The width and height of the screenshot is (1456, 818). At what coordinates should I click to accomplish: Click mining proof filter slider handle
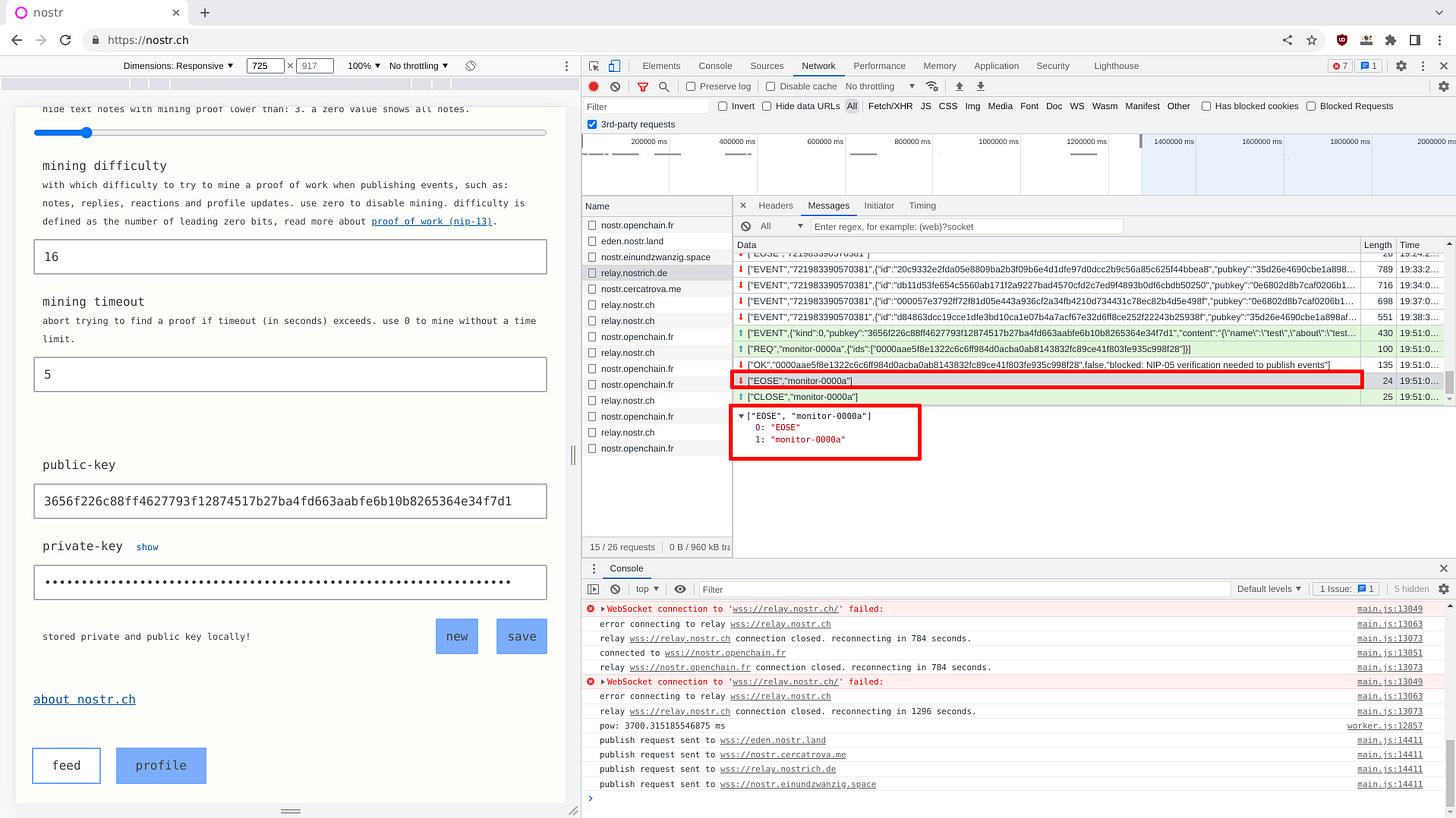(x=86, y=132)
